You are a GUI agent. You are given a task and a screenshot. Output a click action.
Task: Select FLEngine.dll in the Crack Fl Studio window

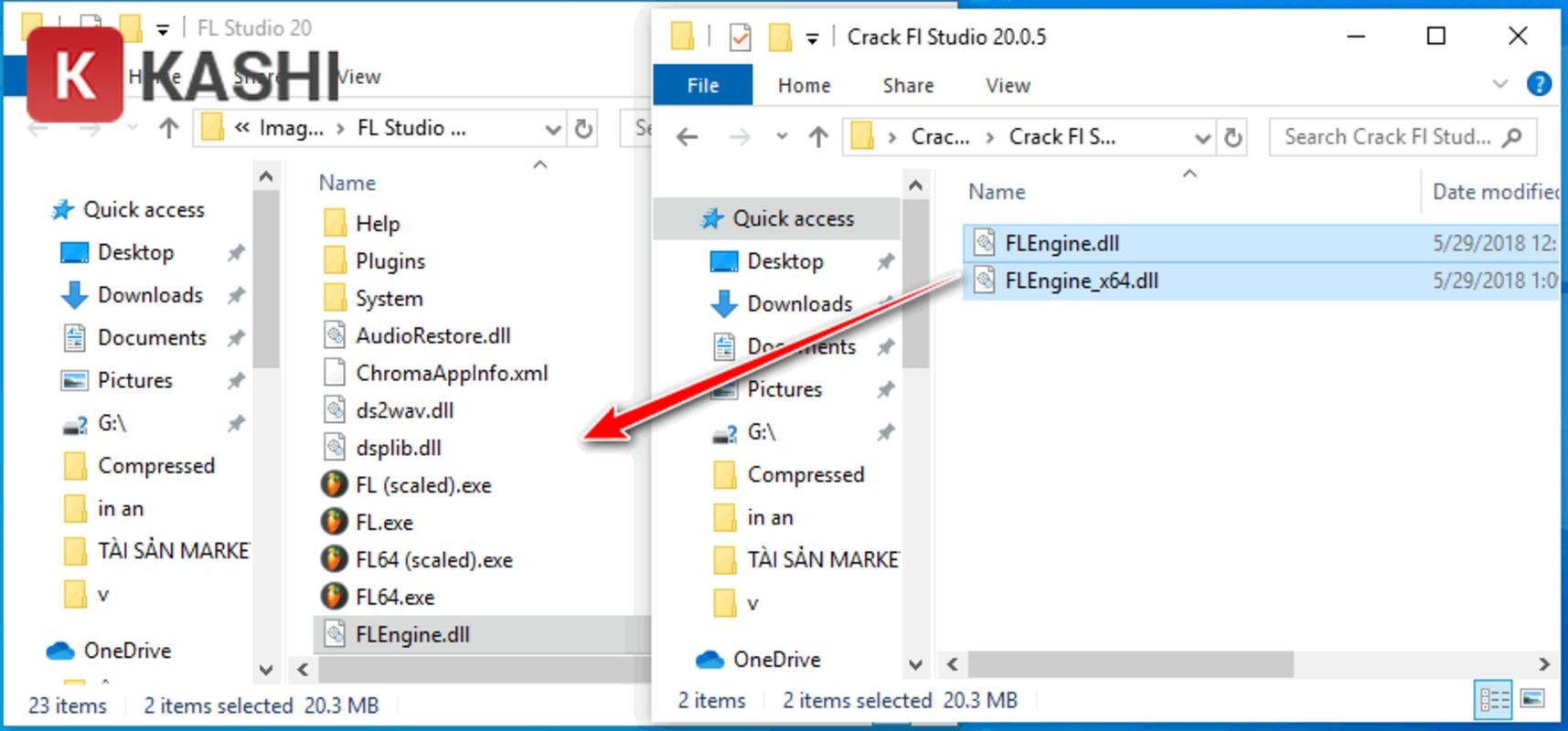click(1260, 243)
